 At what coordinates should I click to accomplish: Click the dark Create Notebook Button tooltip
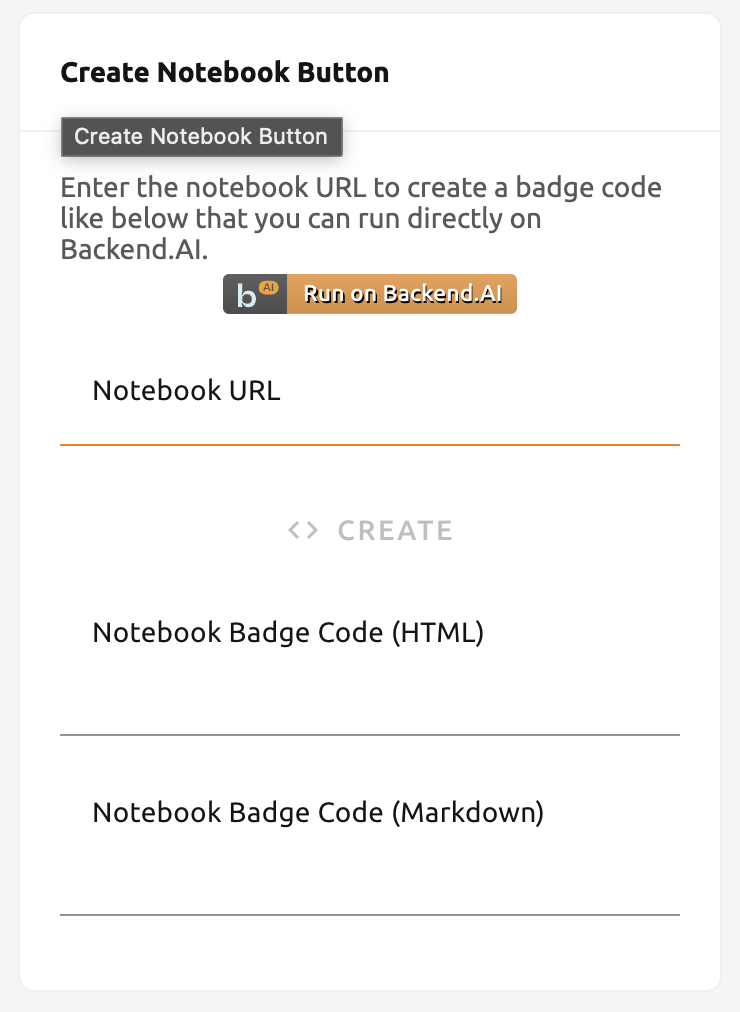pos(201,137)
